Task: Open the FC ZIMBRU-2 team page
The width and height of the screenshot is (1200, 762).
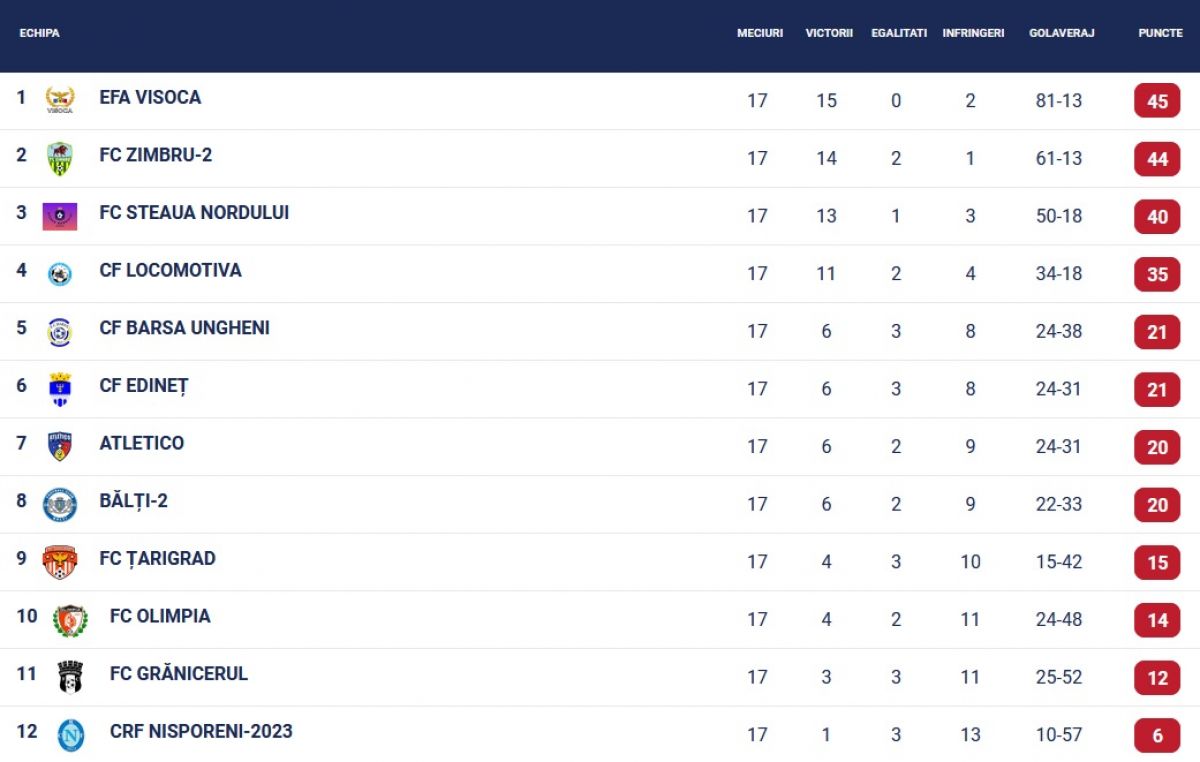Action: (x=156, y=155)
